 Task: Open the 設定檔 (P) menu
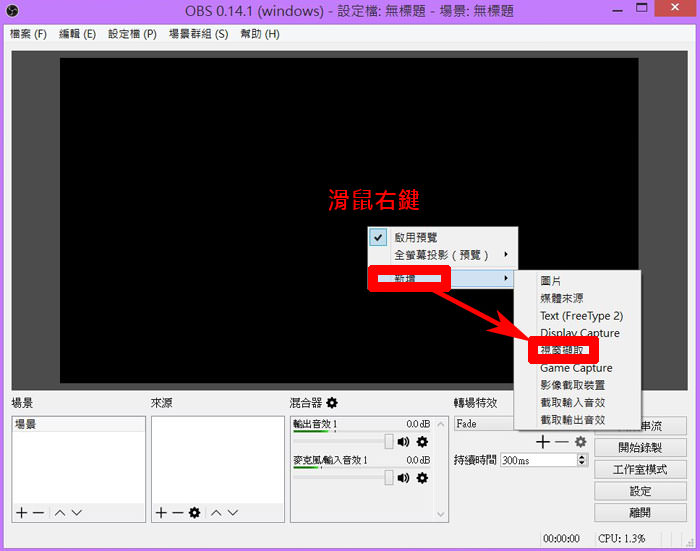pyautogui.click(x=132, y=34)
